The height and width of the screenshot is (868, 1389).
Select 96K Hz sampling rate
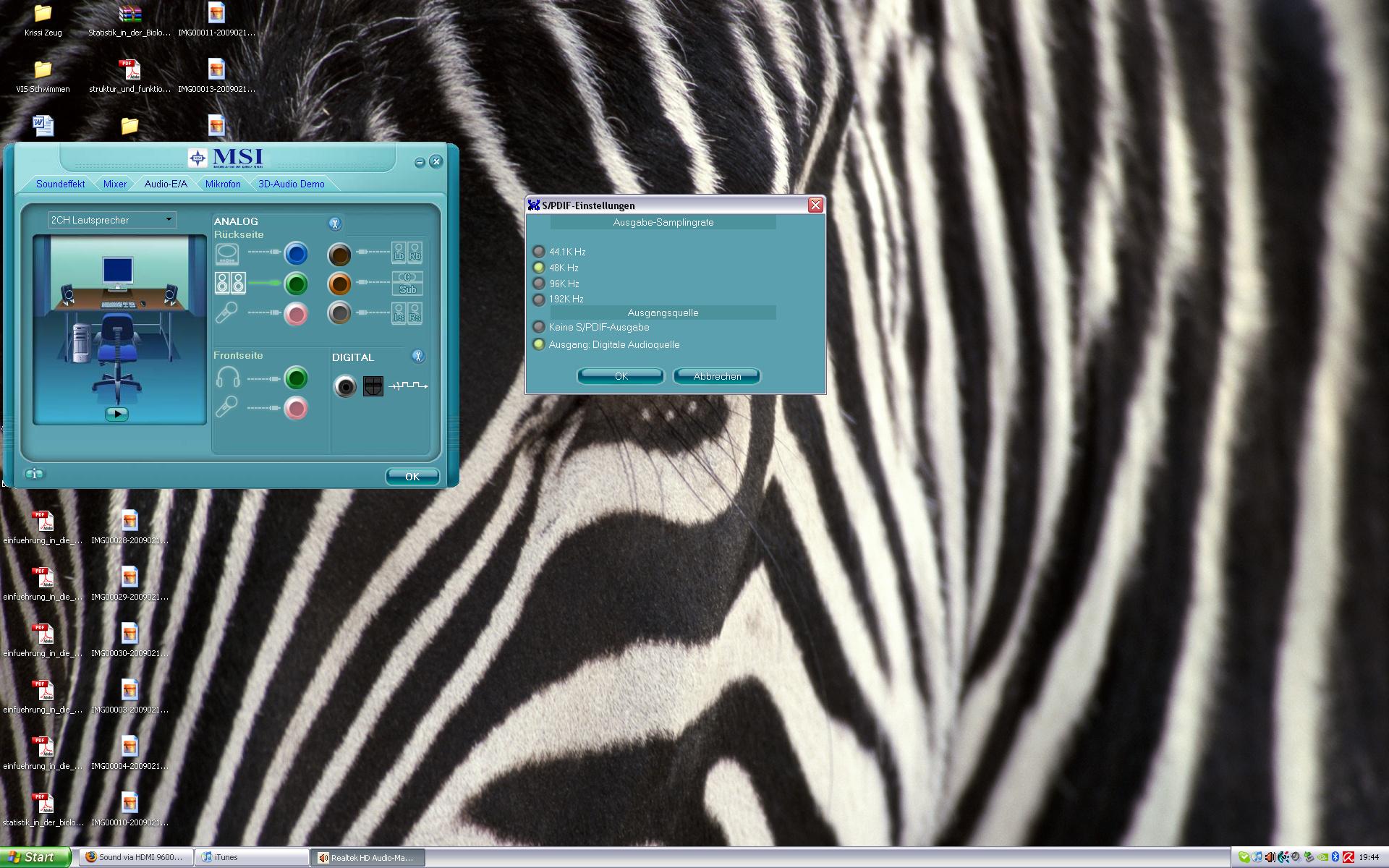click(539, 284)
